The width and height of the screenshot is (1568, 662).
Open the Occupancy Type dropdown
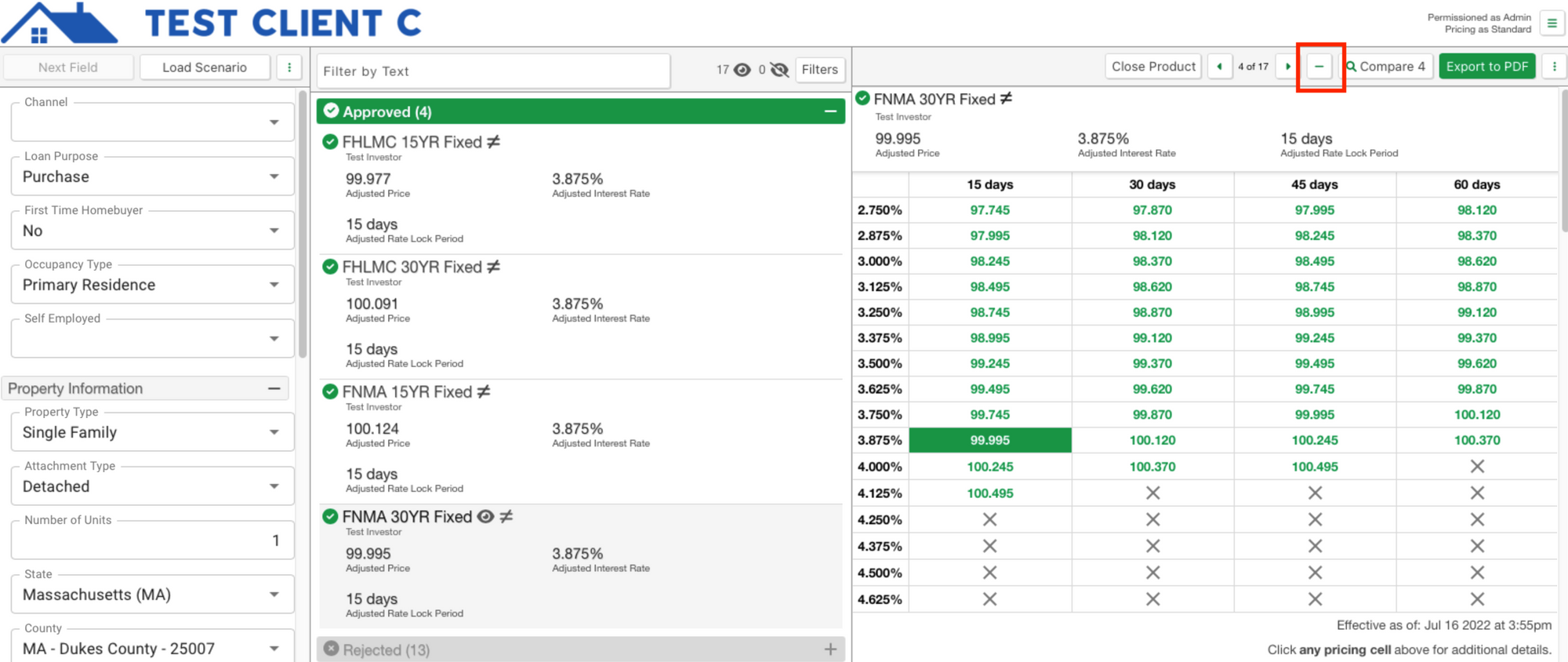[x=153, y=285]
